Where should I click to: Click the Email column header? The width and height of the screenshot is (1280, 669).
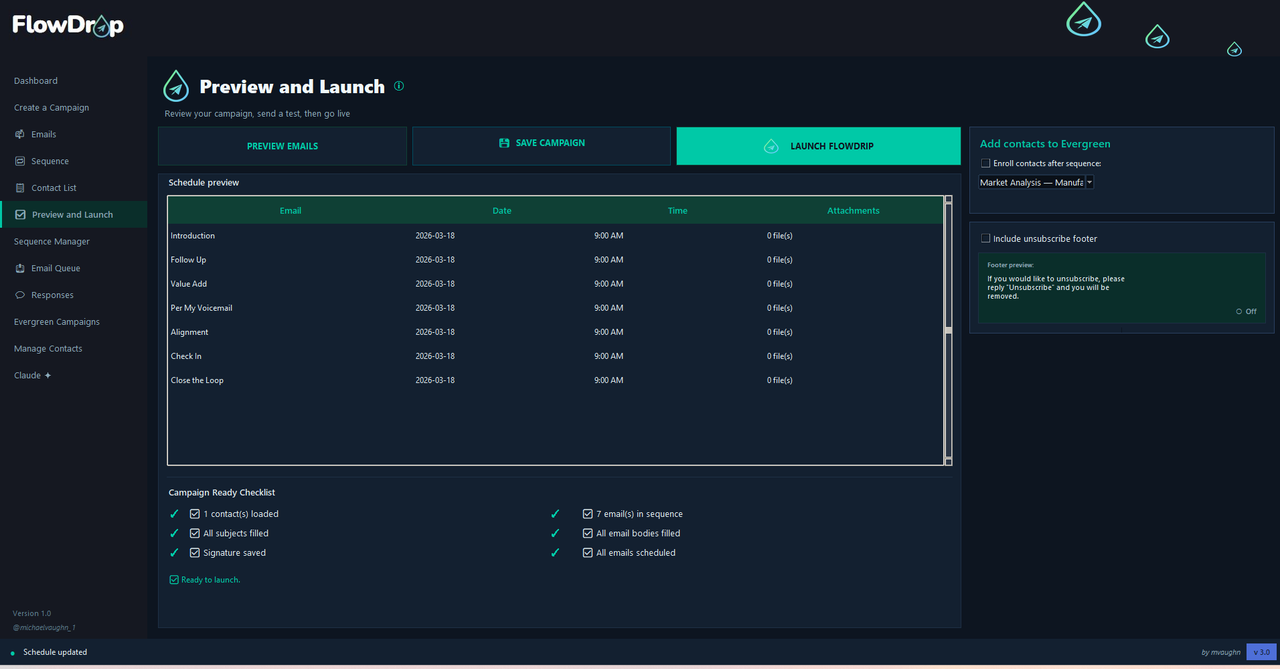click(x=290, y=211)
